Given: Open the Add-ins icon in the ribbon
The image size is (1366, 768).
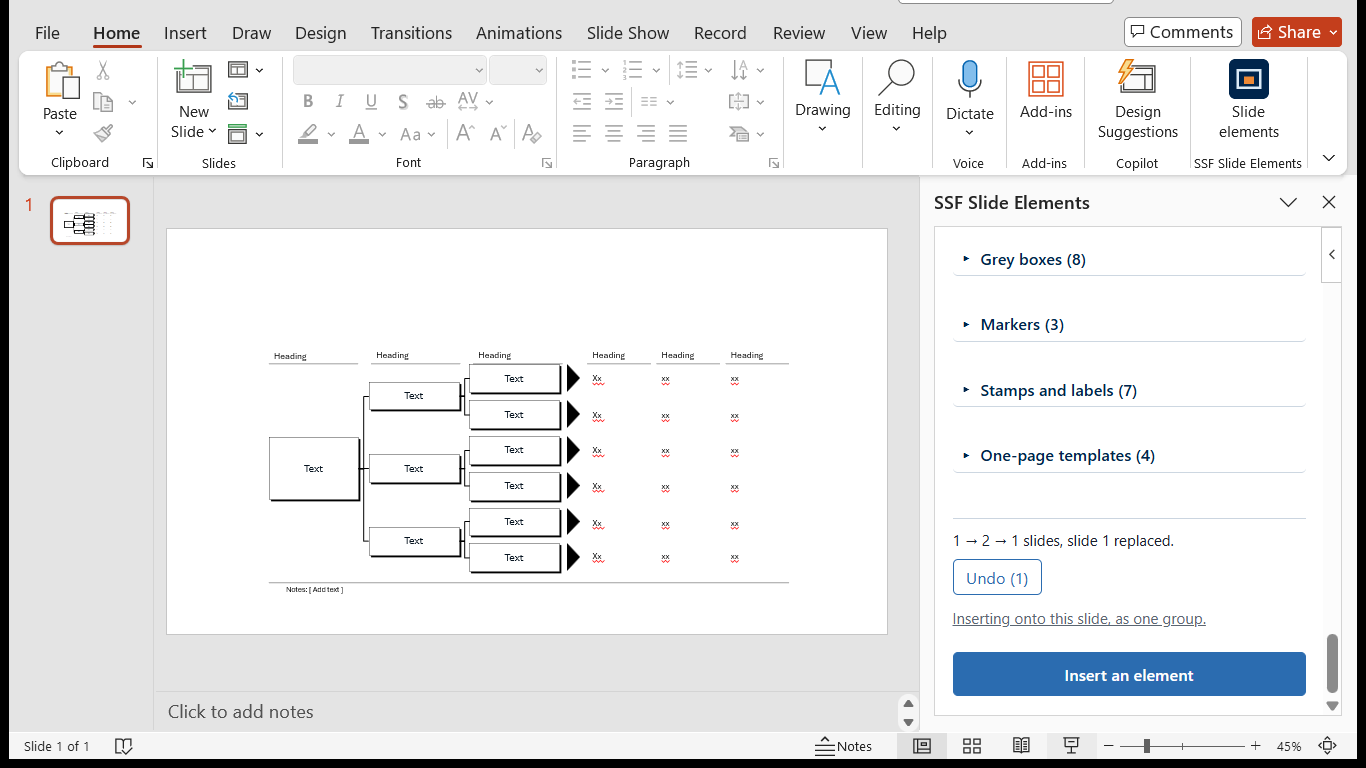Looking at the screenshot, I should 1046,79.
